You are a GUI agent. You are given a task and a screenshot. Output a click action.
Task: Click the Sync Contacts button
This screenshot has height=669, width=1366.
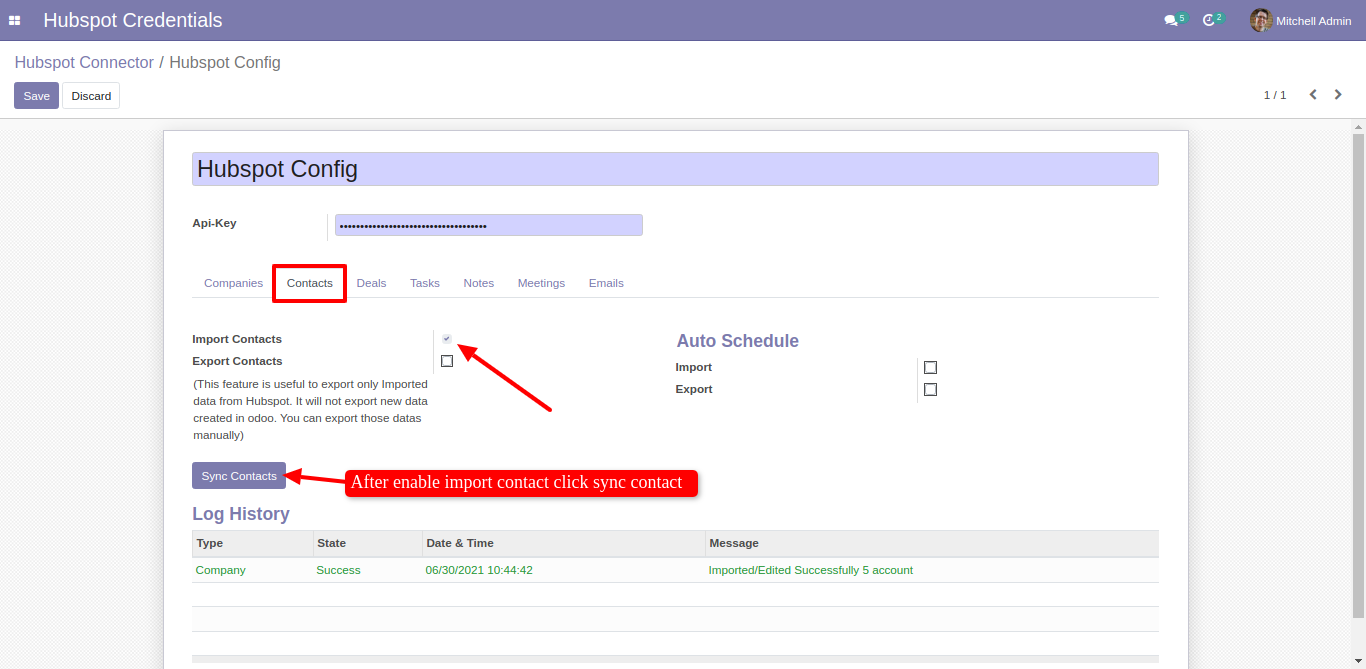[x=239, y=476]
